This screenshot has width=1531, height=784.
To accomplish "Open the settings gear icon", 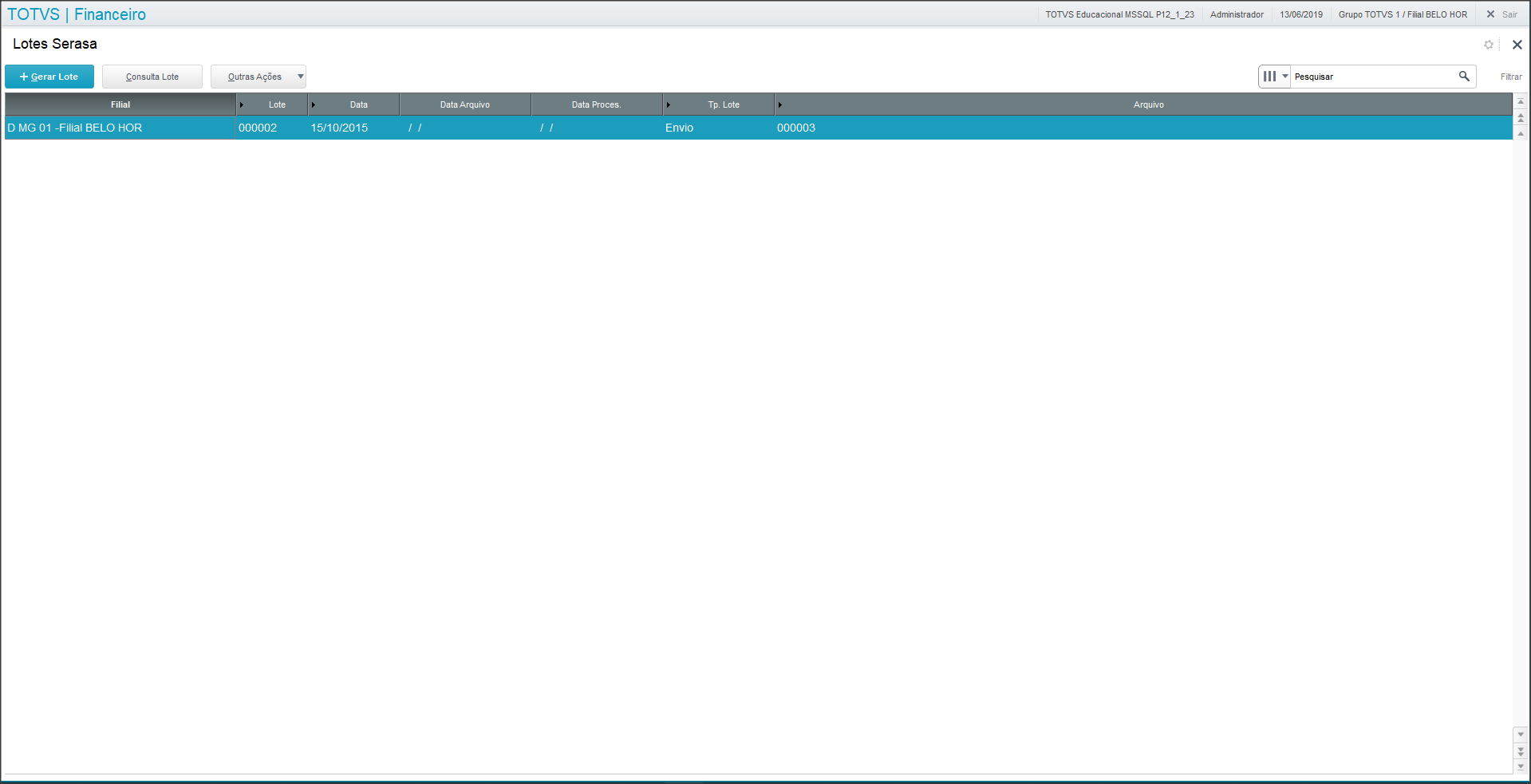I will (x=1489, y=45).
